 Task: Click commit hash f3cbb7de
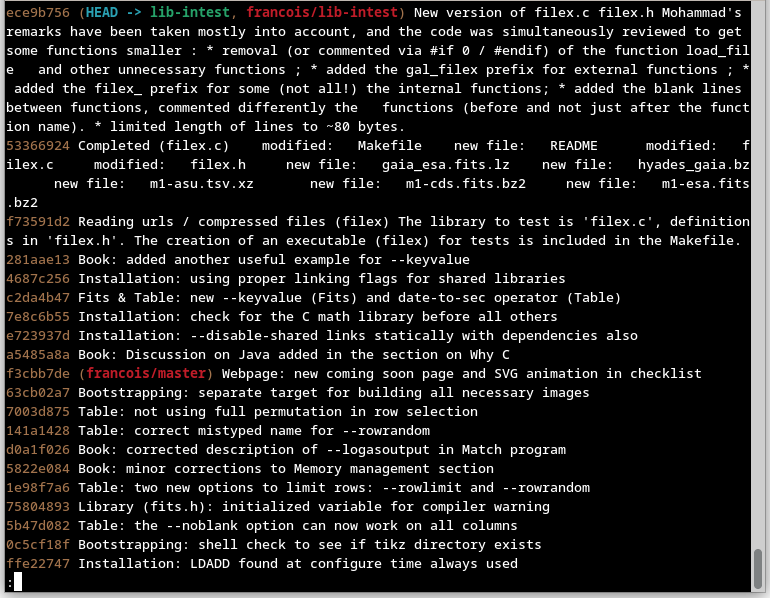[x=38, y=374]
